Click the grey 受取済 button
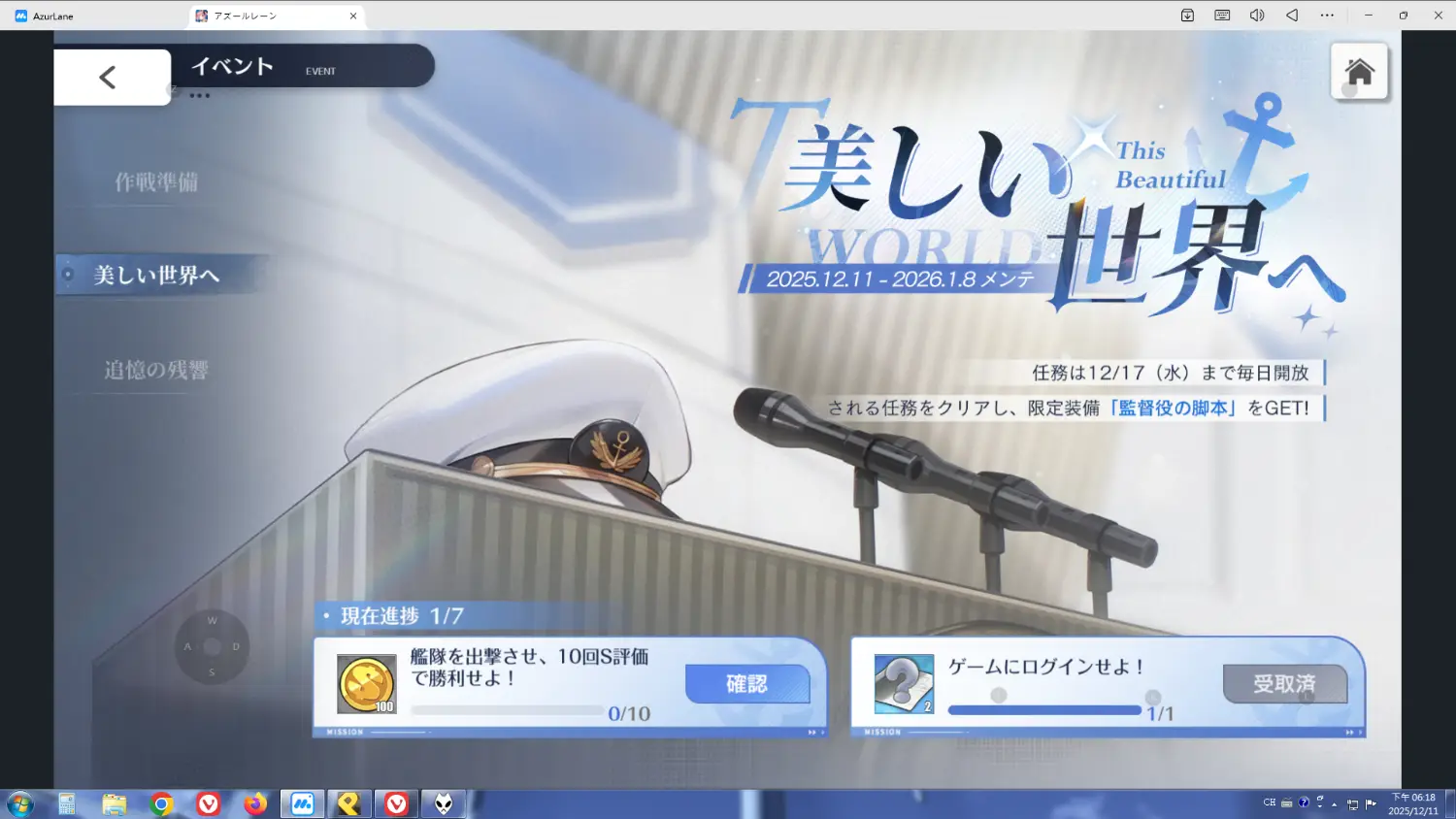This screenshot has height=819, width=1456. (1284, 684)
